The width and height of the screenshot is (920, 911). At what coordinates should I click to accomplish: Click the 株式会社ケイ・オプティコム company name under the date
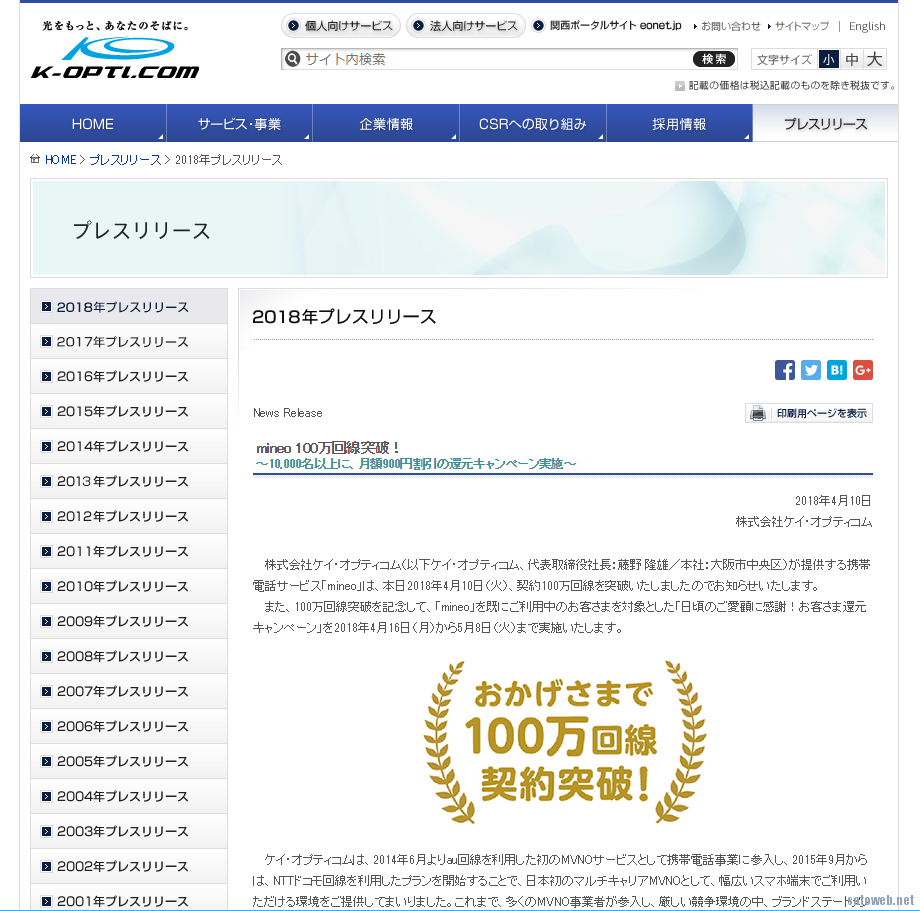coord(804,521)
